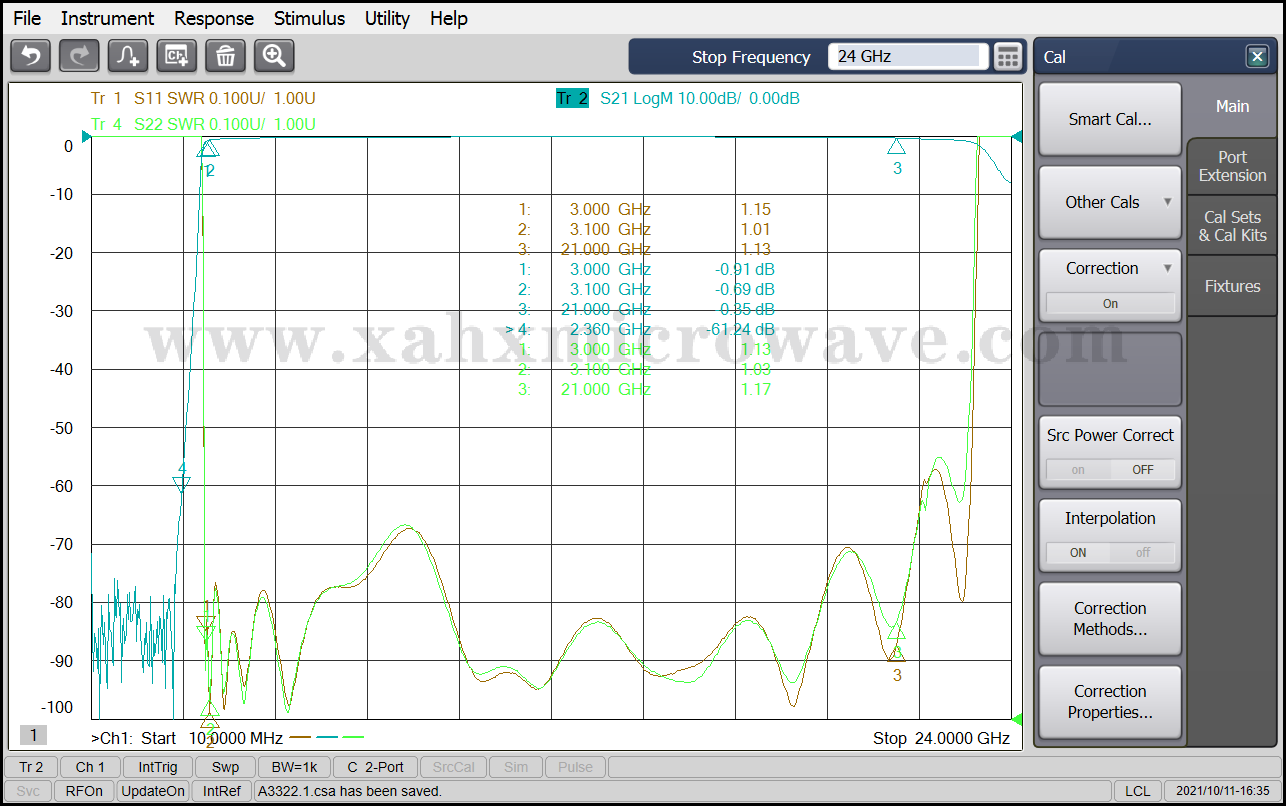Expand the Correction dropdown arrow
The image size is (1286, 806).
pyautogui.click(x=1167, y=268)
